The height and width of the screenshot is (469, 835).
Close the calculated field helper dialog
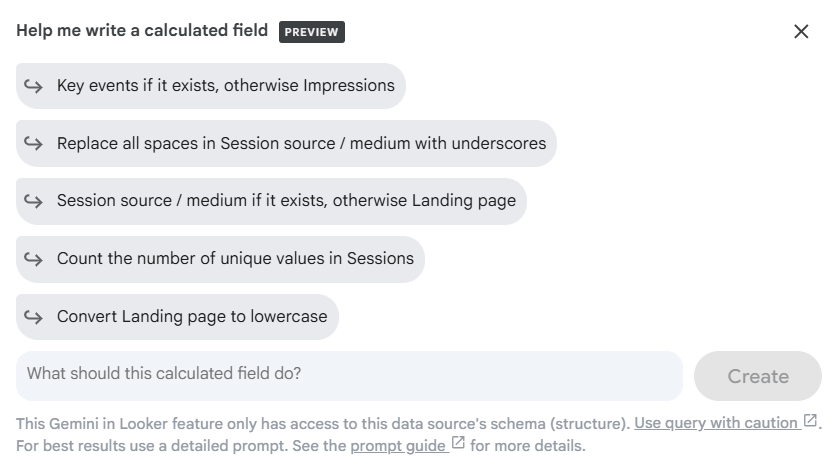[x=801, y=31]
